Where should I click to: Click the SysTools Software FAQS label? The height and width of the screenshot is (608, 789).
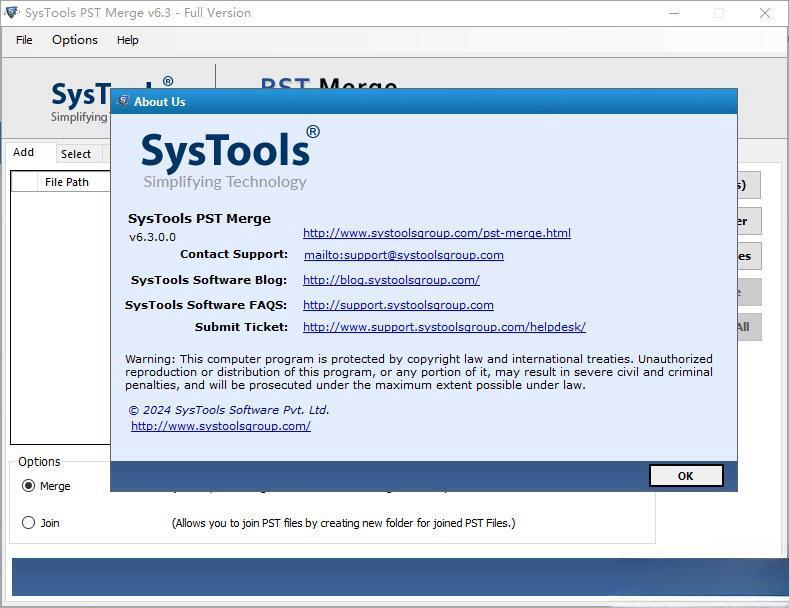click(206, 305)
